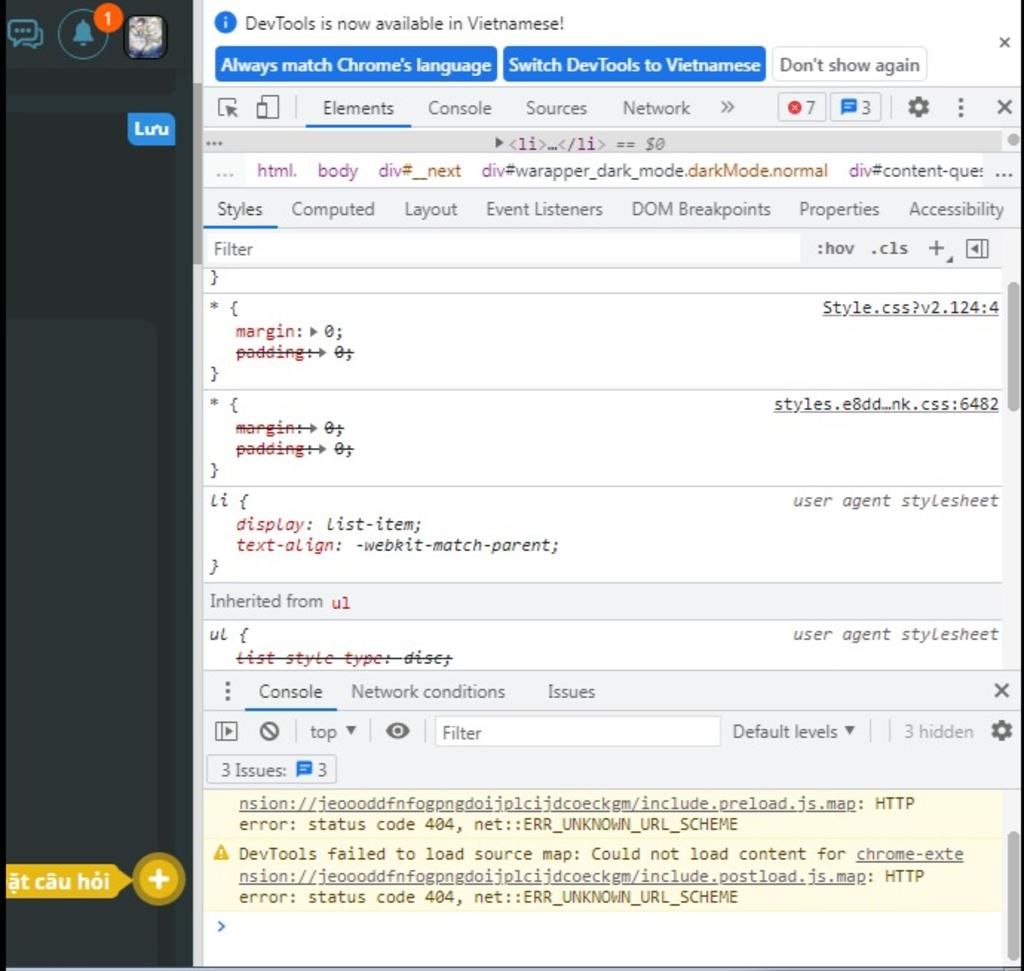Show more DevTools tabs chevron
This screenshot has height=971, width=1024.
coord(727,107)
